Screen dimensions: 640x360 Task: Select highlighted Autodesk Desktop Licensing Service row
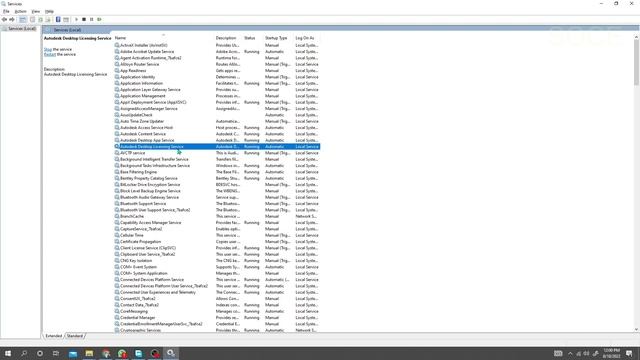[217, 147]
